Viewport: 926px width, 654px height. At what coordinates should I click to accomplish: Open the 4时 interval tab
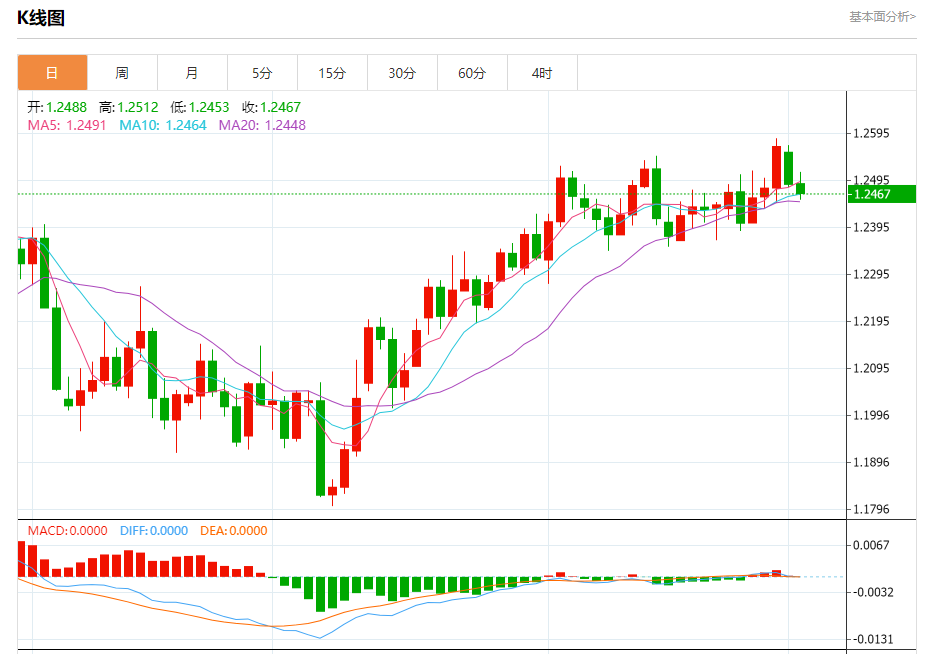[542, 73]
